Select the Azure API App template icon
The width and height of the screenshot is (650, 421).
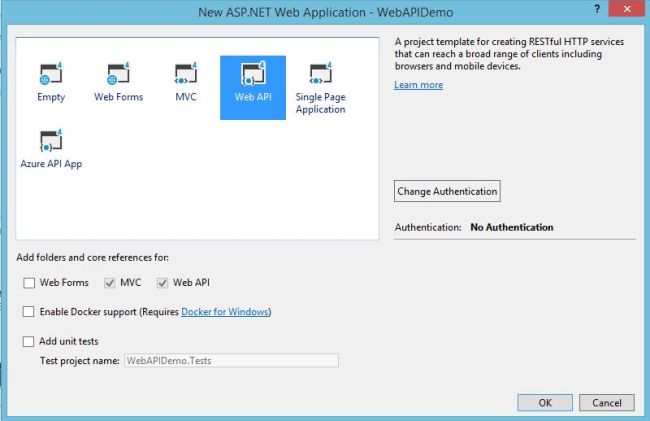pos(51,140)
